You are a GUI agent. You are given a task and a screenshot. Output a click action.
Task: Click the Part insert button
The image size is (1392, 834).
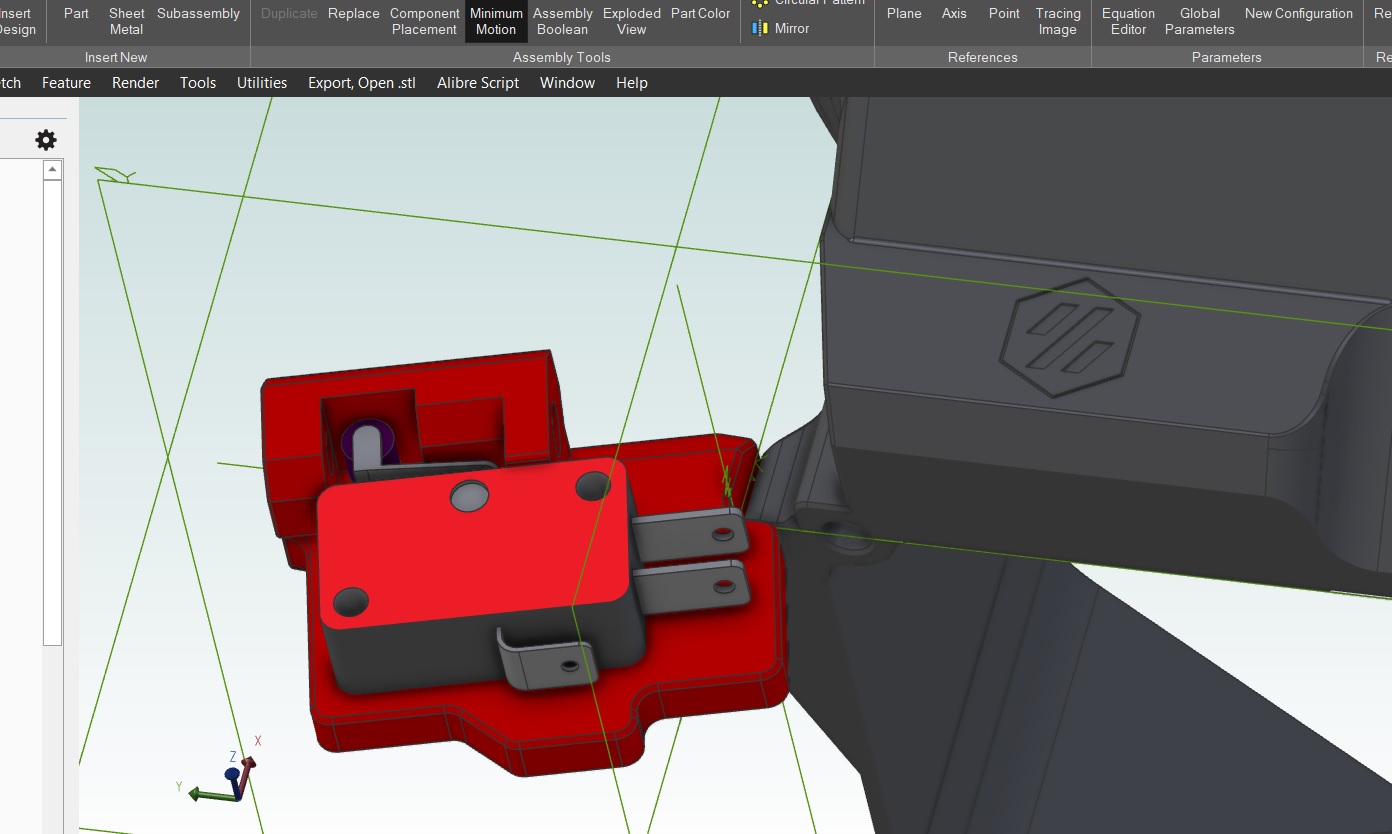click(76, 14)
